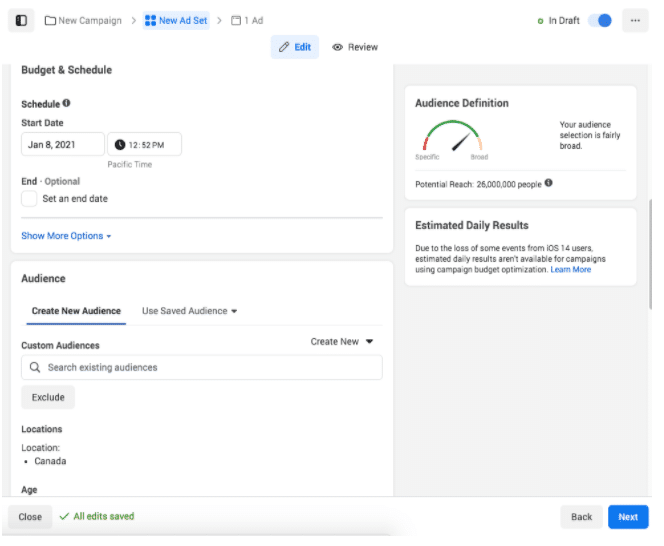Switch to the Review tab

click(x=355, y=47)
